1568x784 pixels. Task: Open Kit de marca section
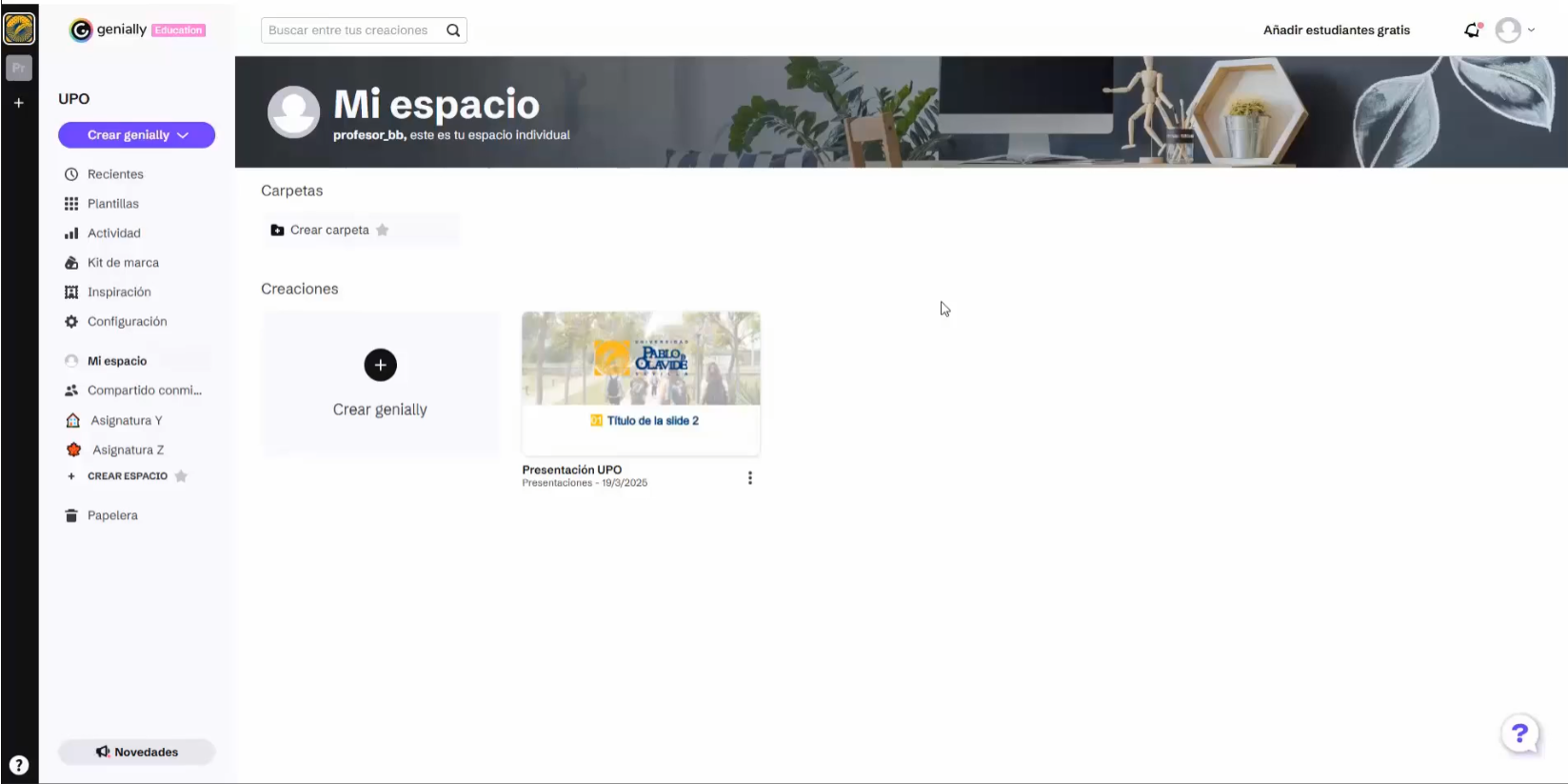122,263
